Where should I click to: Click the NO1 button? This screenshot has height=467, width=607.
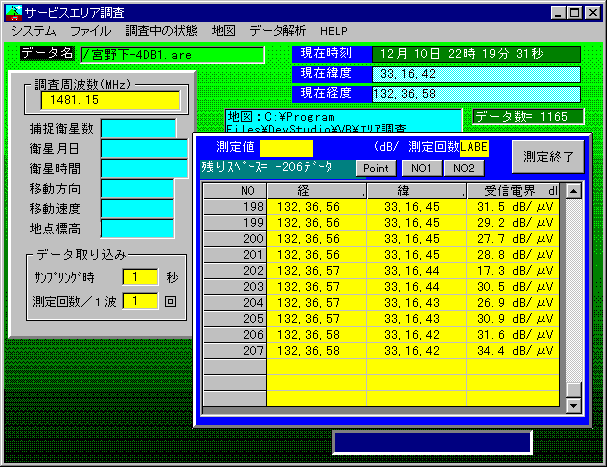pyautogui.click(x=422, y=168)
